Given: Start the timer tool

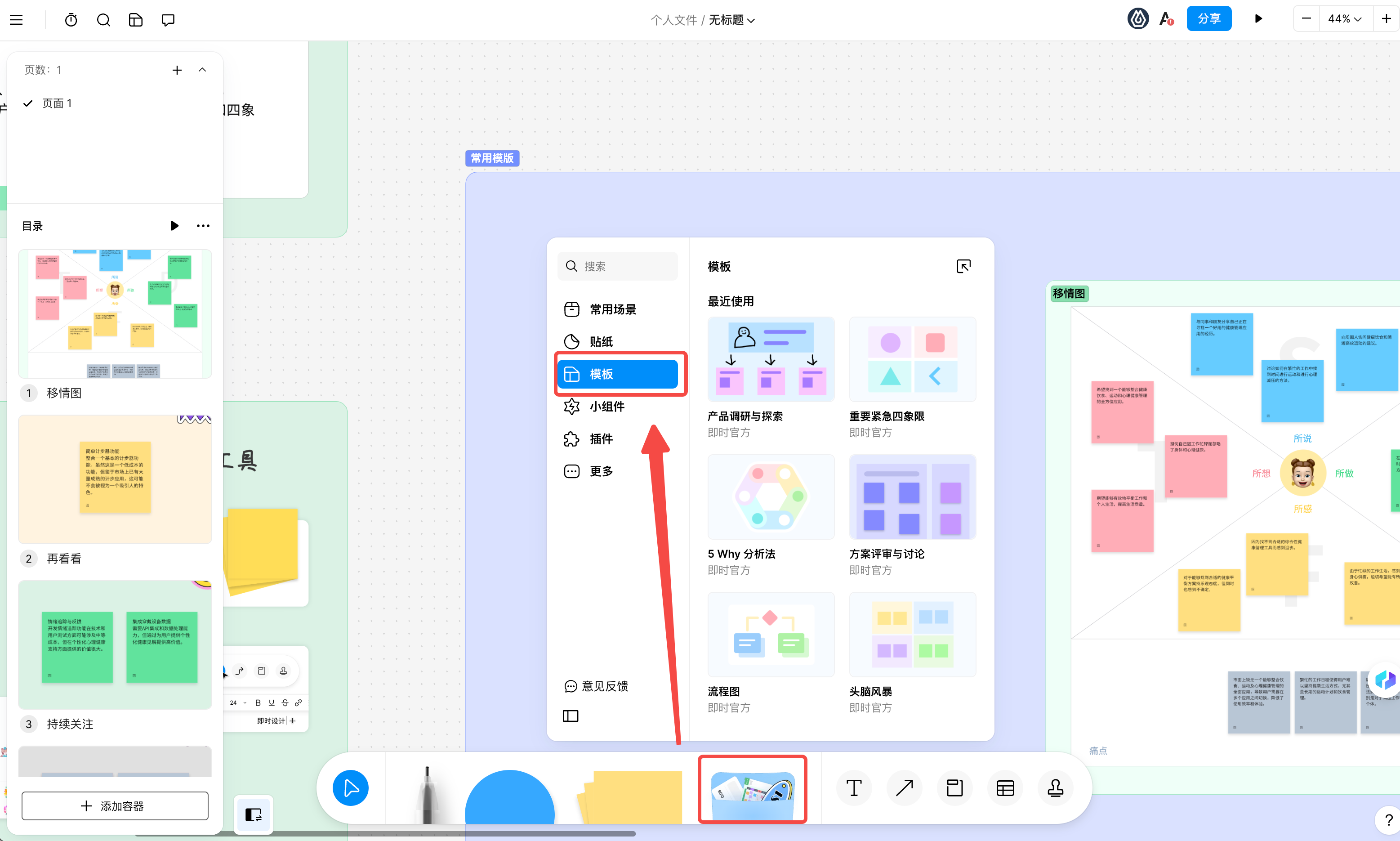Looking at the screenshot, I should [71, 20].
